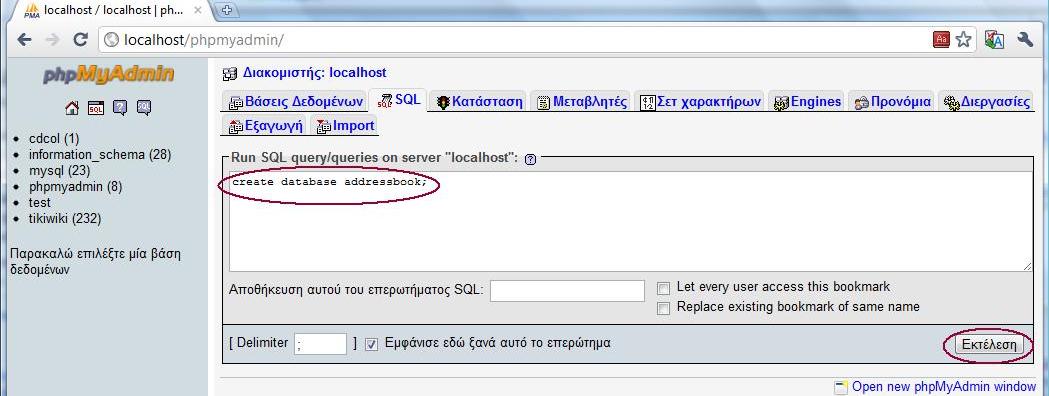Image resolution: width=1049 pixels, height=396 pixels.
Task: Open the Κατάσταση tab
Action: click(479, 102)
